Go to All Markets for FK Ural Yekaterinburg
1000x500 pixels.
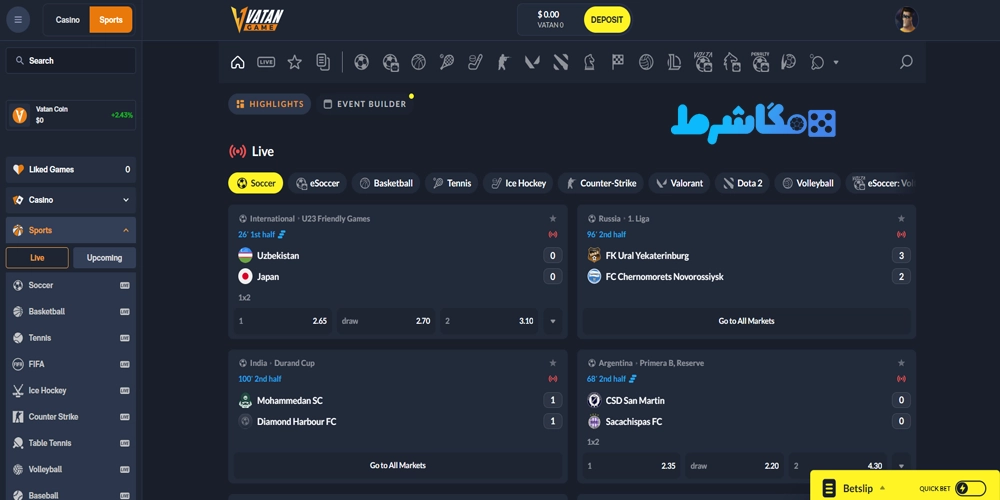[x=746, y=321]
